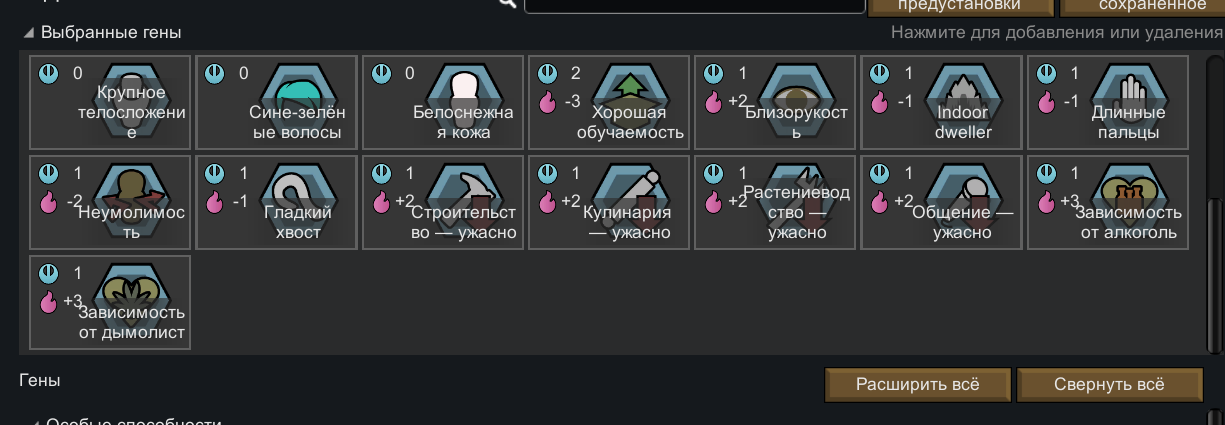Remove the Кулинария — ужасно gene
The height and width of the screenshot is (425, 1225).
[x=608, y=203]
